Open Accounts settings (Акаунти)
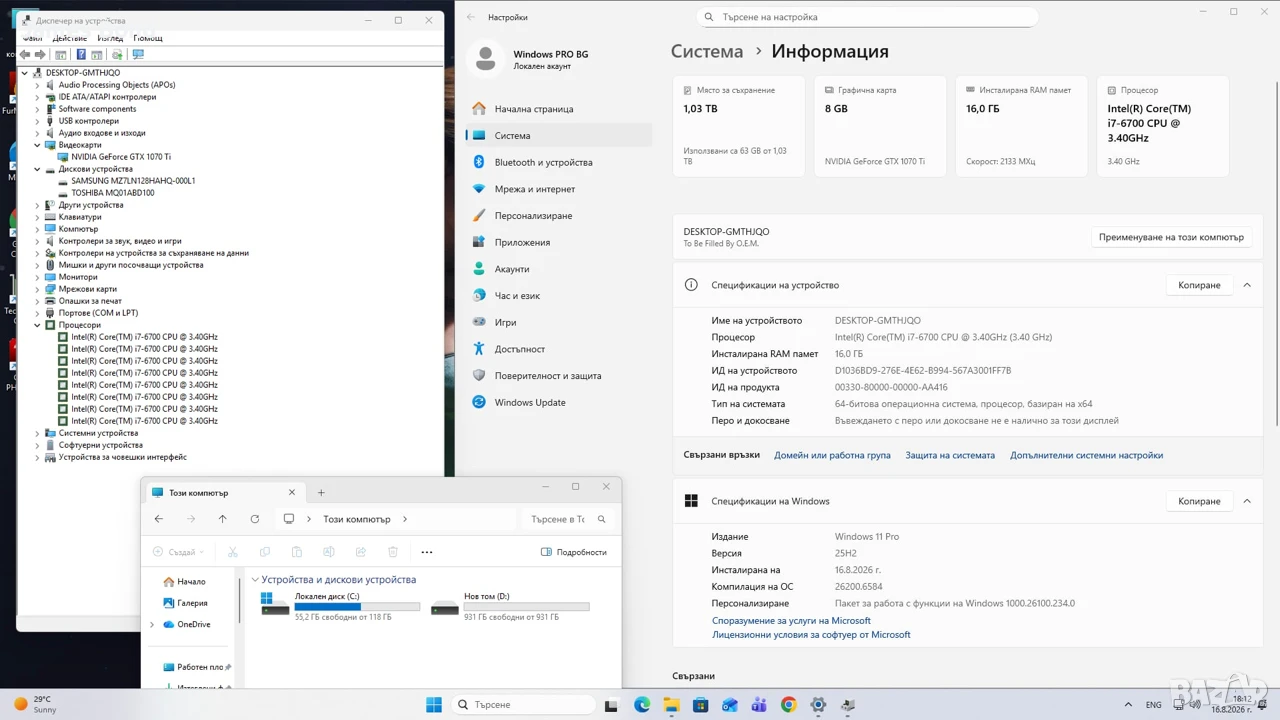 pyautogui.click(x=560, y=269)
